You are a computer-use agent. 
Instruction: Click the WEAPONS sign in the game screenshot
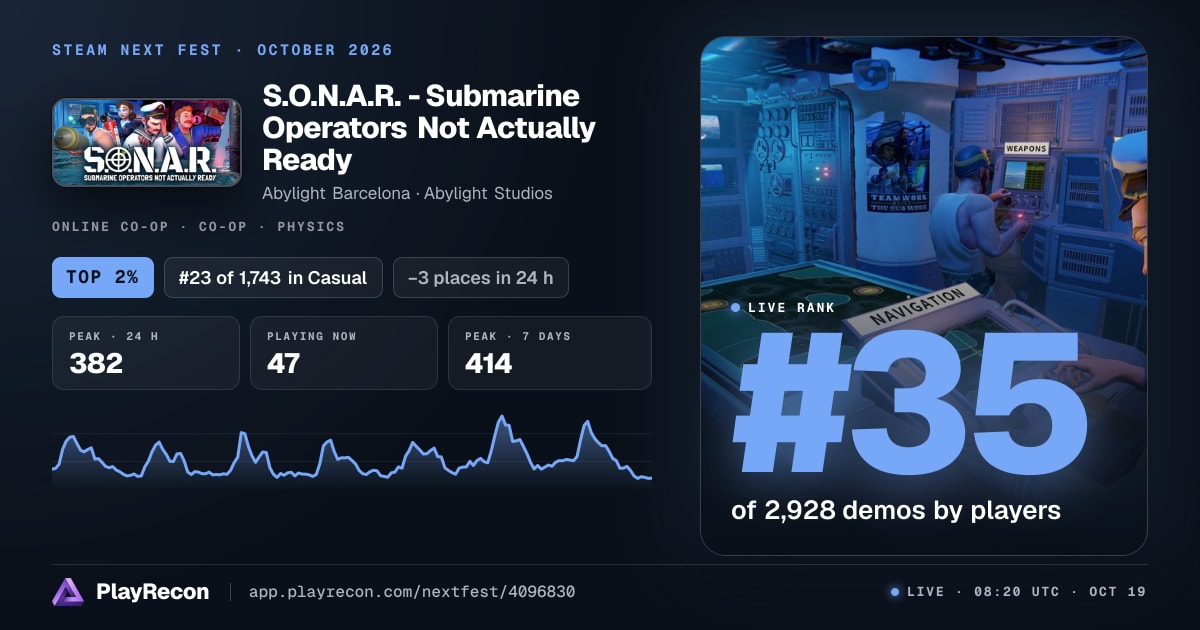coord(1026,148)
